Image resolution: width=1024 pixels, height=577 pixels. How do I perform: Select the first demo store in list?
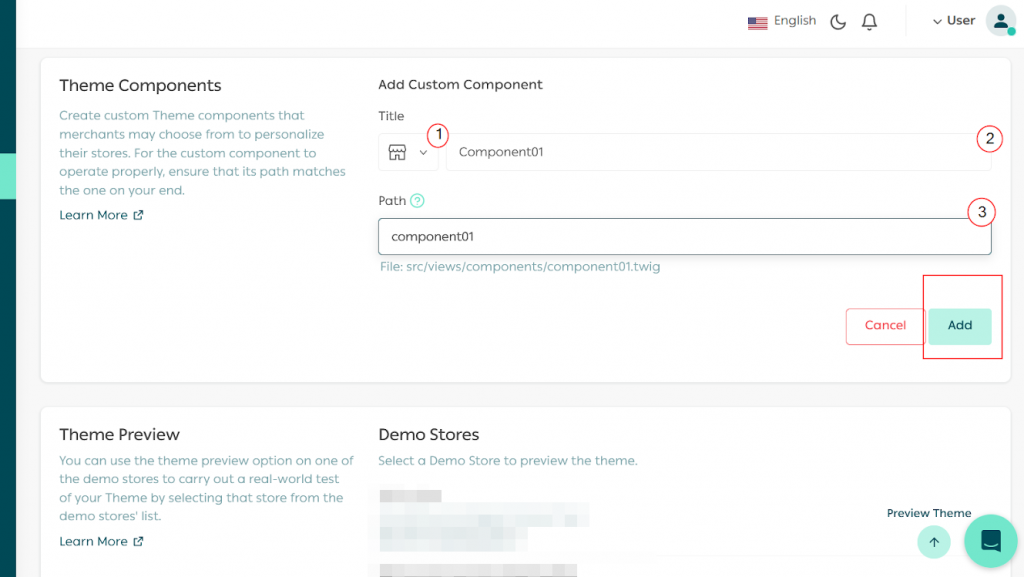410,496
